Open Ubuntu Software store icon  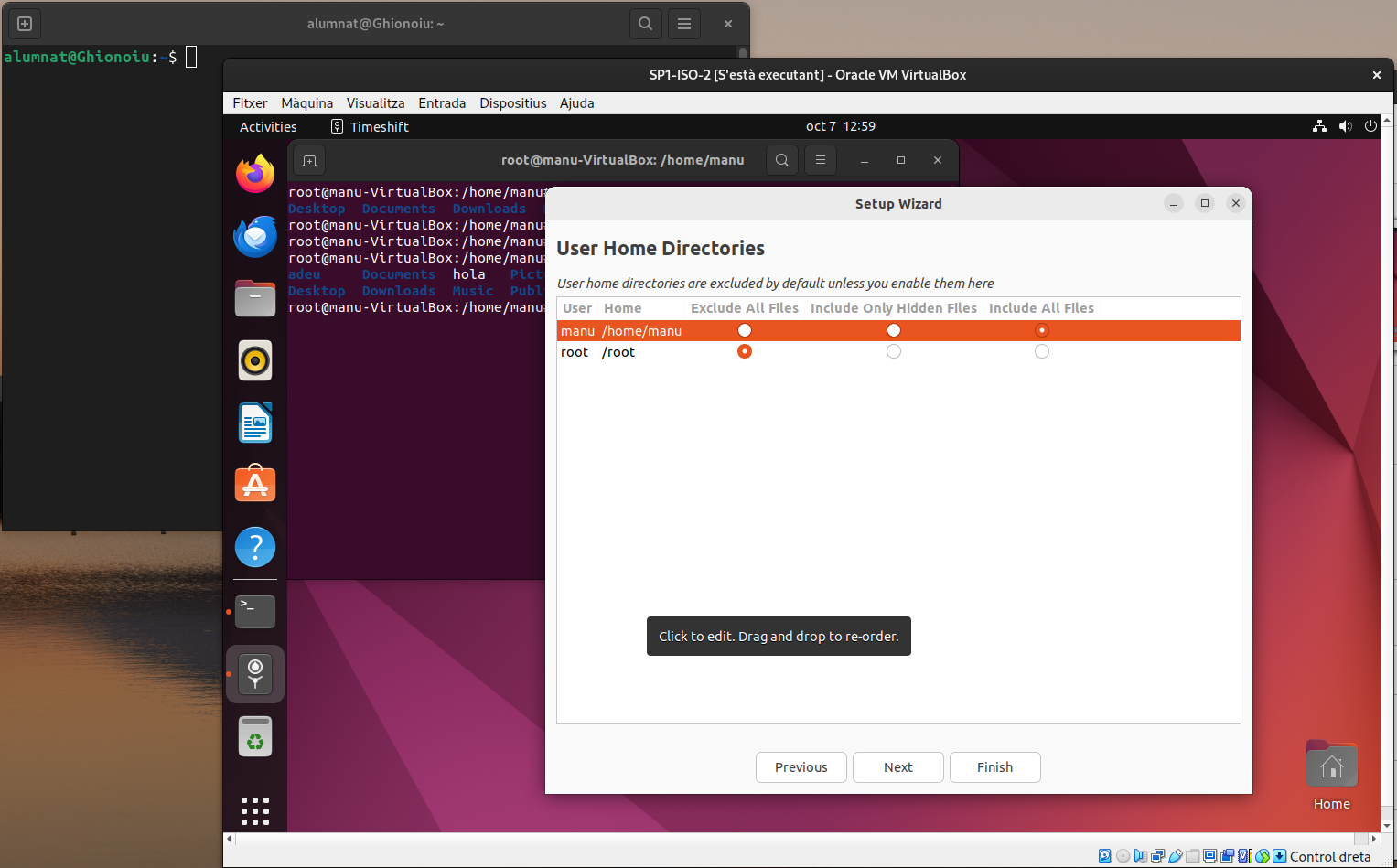(x=255, y=484)
